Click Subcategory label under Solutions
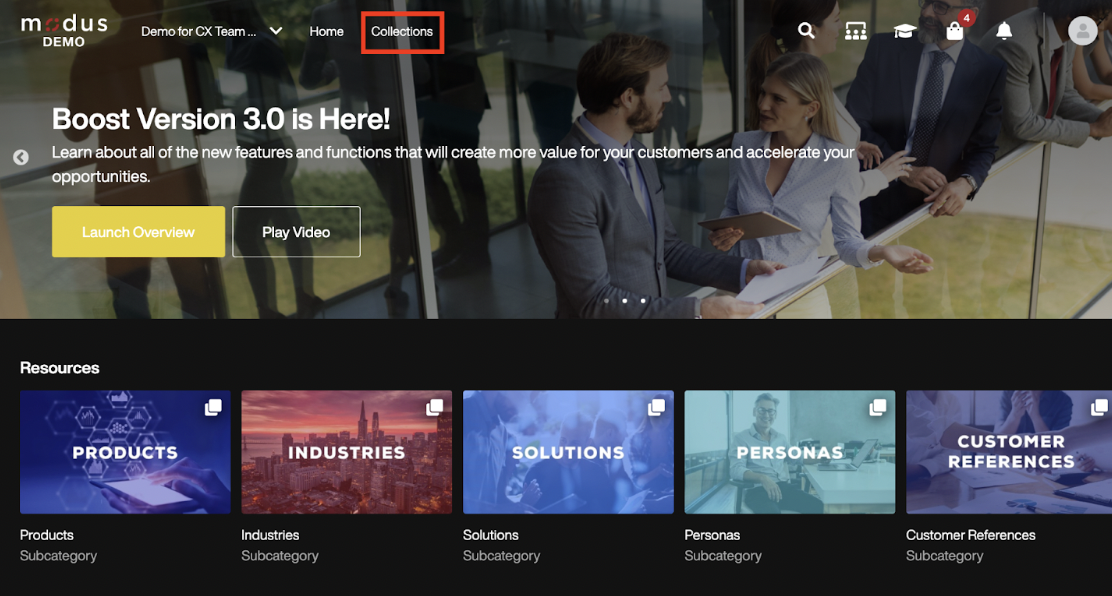Viewport: 1112px width, 596px height. [x=501, y=556]
